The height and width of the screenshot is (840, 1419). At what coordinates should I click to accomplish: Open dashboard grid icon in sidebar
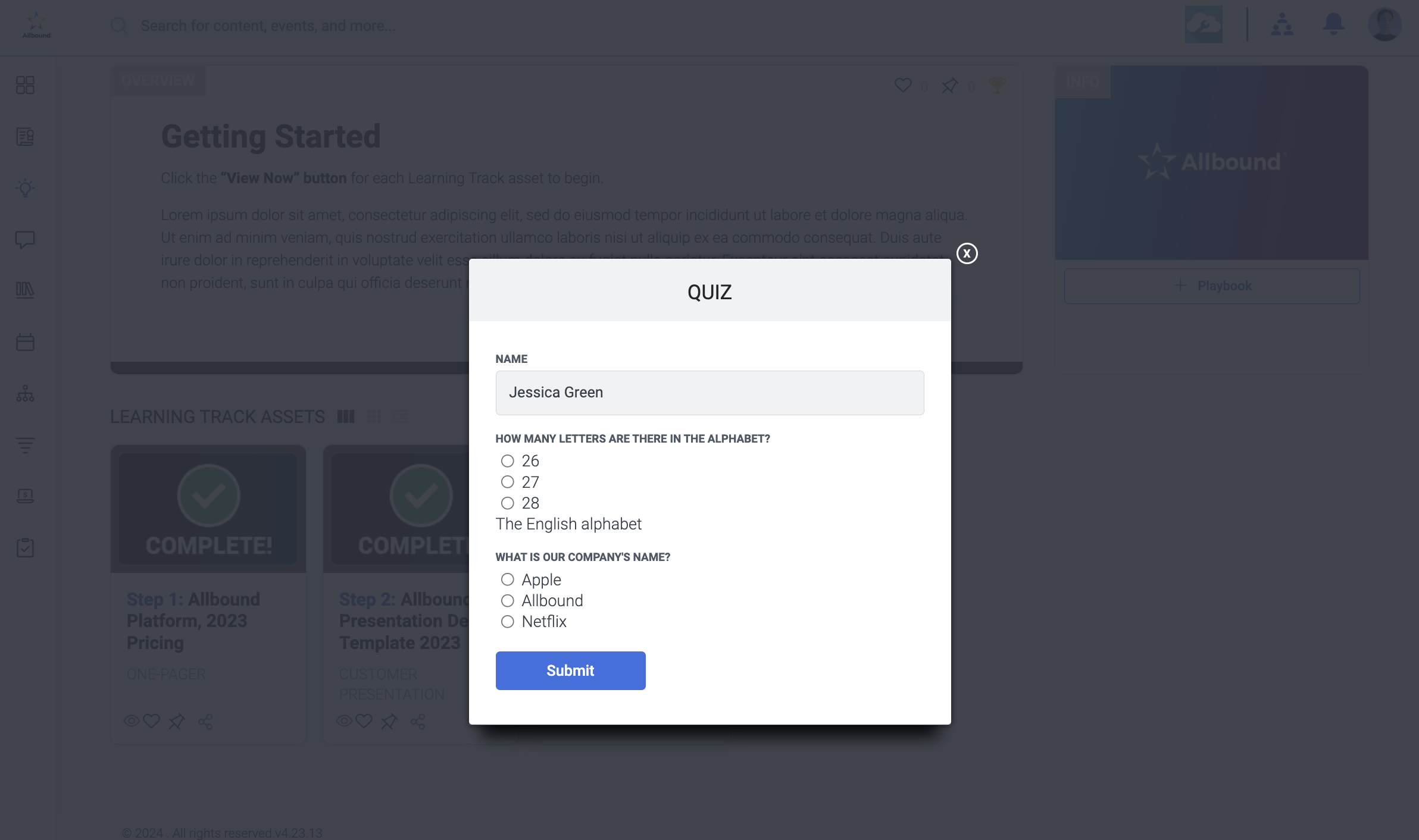pyautogui.click(x=25, y=85)
